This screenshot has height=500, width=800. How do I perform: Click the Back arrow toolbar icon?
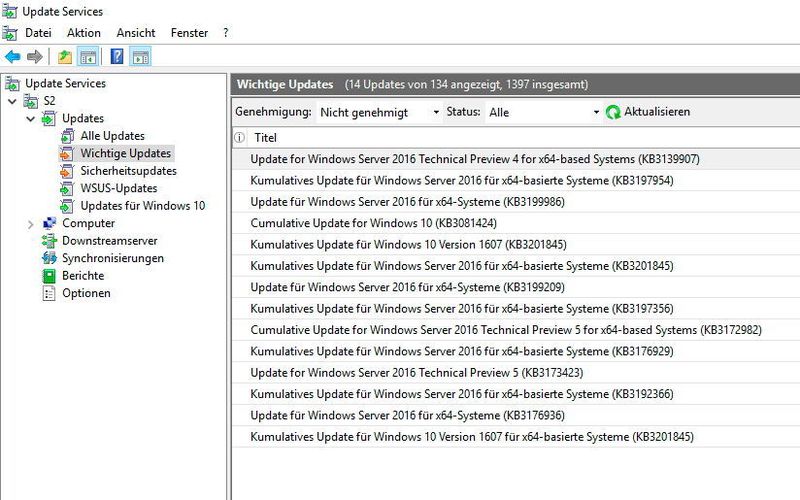13,57
